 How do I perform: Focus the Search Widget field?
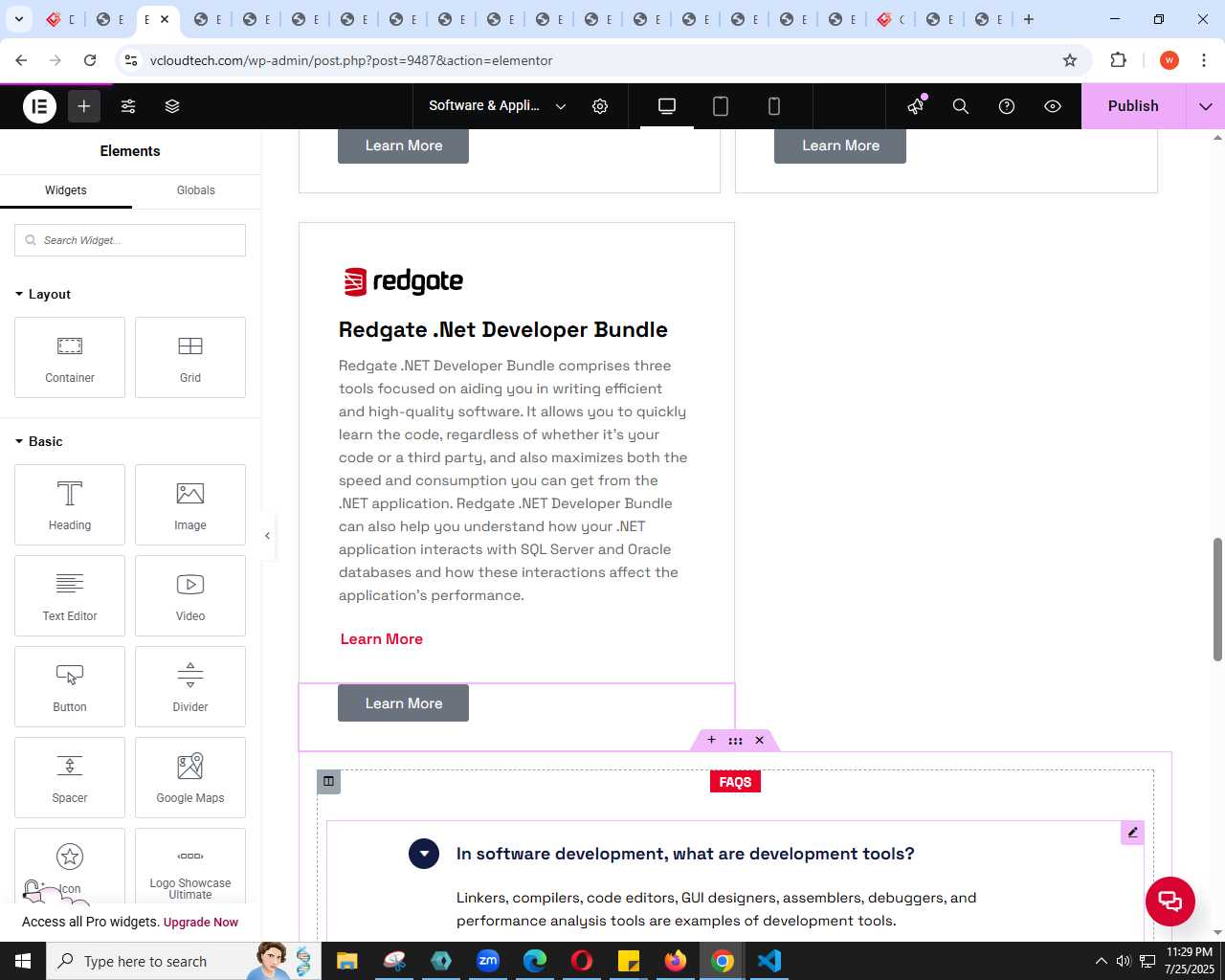130,240
